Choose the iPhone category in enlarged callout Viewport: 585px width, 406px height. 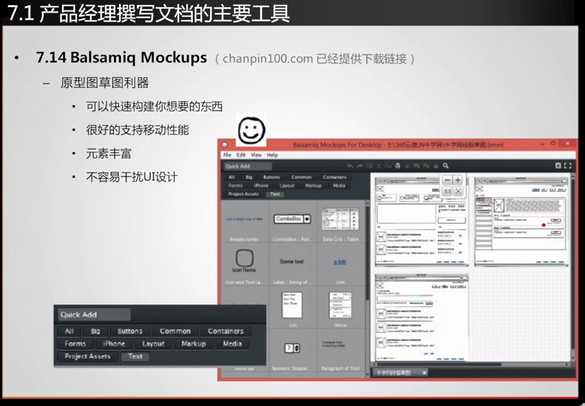click(x=114, y=344)
